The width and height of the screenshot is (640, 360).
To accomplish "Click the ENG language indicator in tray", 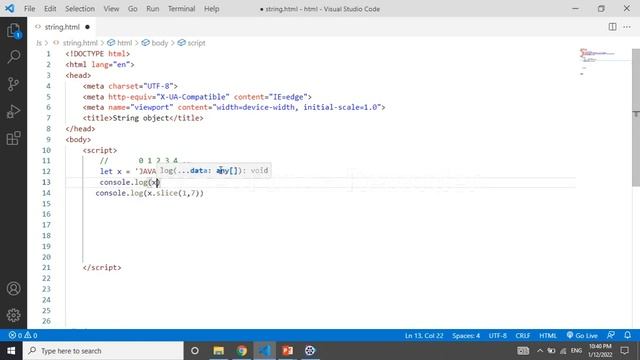I will tap(576, 351).
